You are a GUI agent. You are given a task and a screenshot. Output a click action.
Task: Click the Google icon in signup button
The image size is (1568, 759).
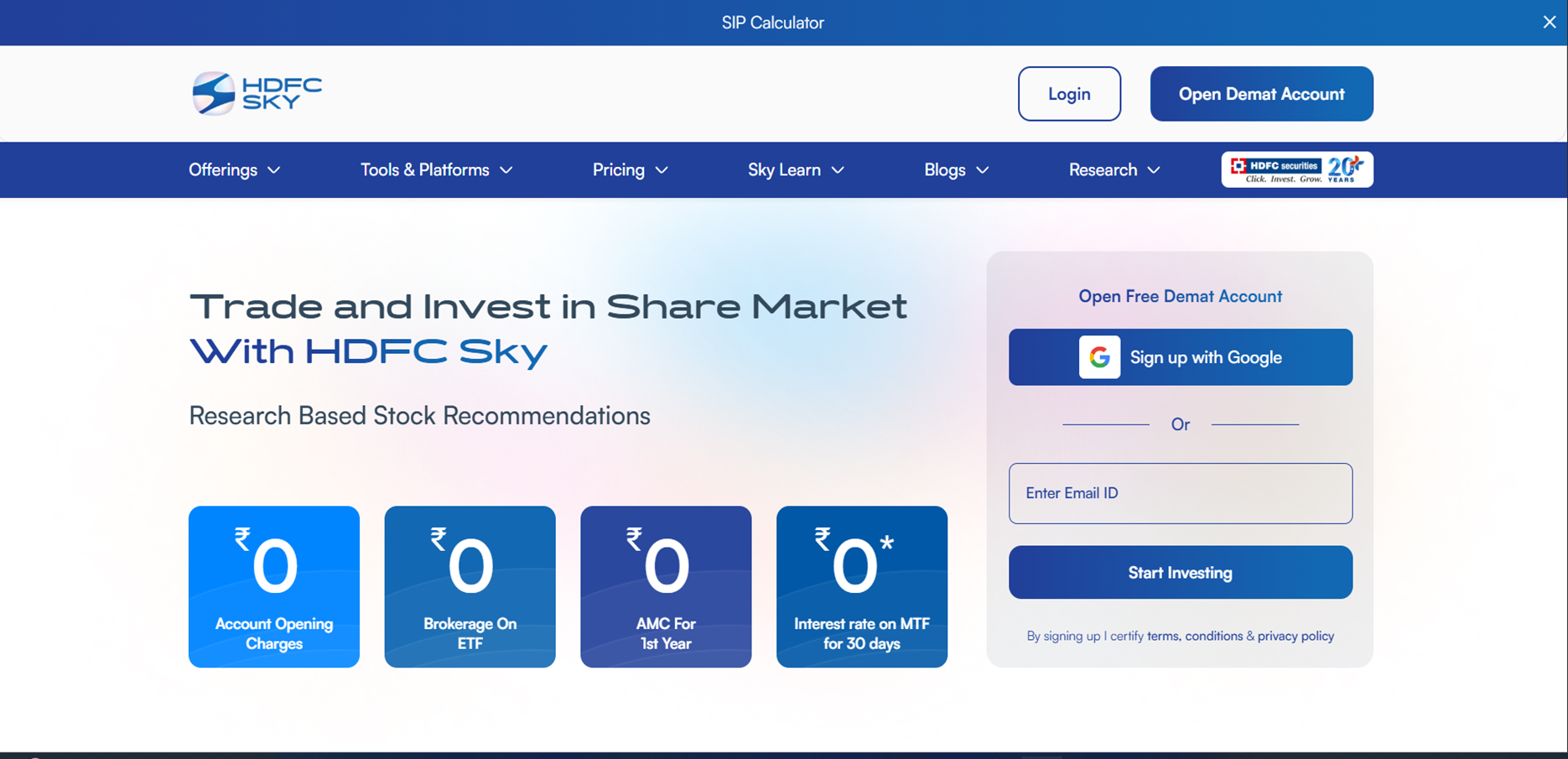(1099, 357)
